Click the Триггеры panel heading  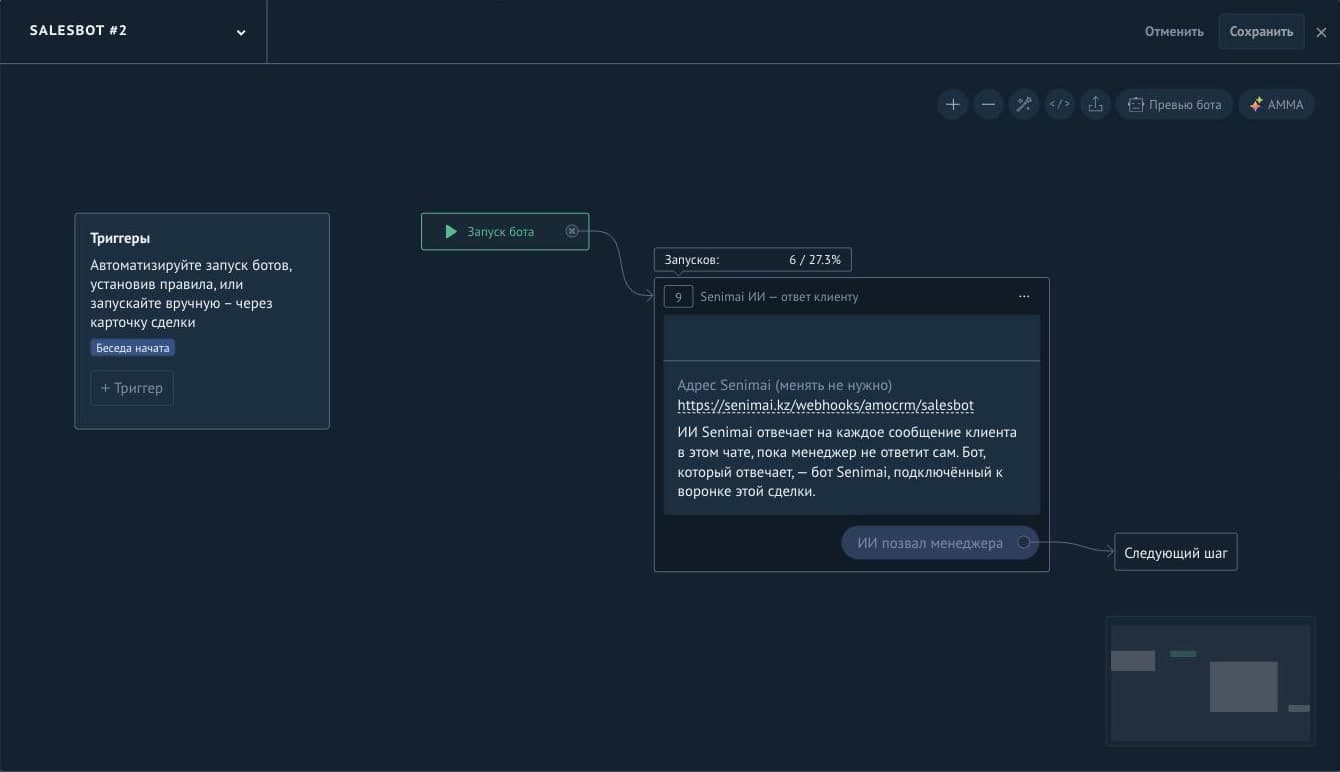[120, 239]
